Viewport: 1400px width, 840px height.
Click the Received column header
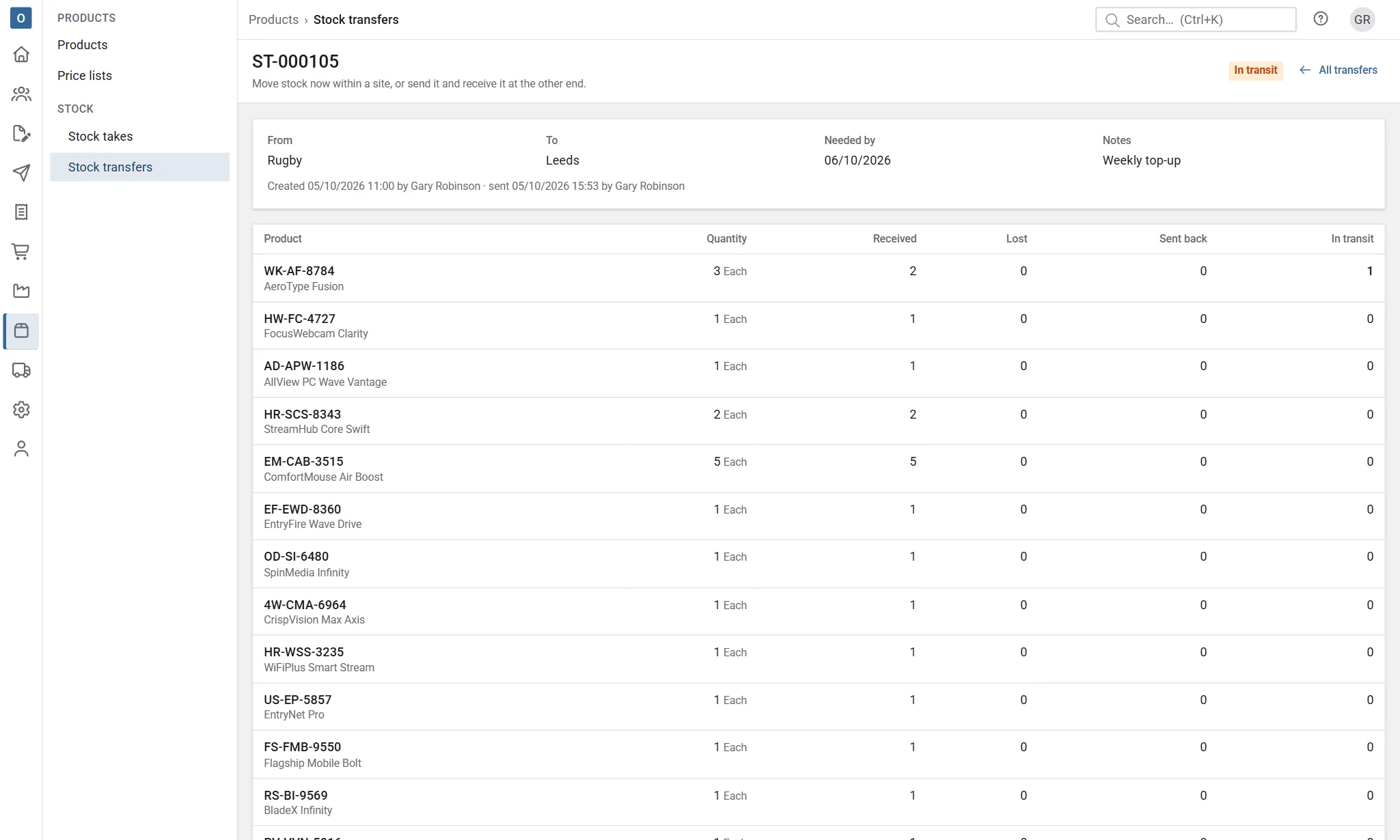click(894, 239)
